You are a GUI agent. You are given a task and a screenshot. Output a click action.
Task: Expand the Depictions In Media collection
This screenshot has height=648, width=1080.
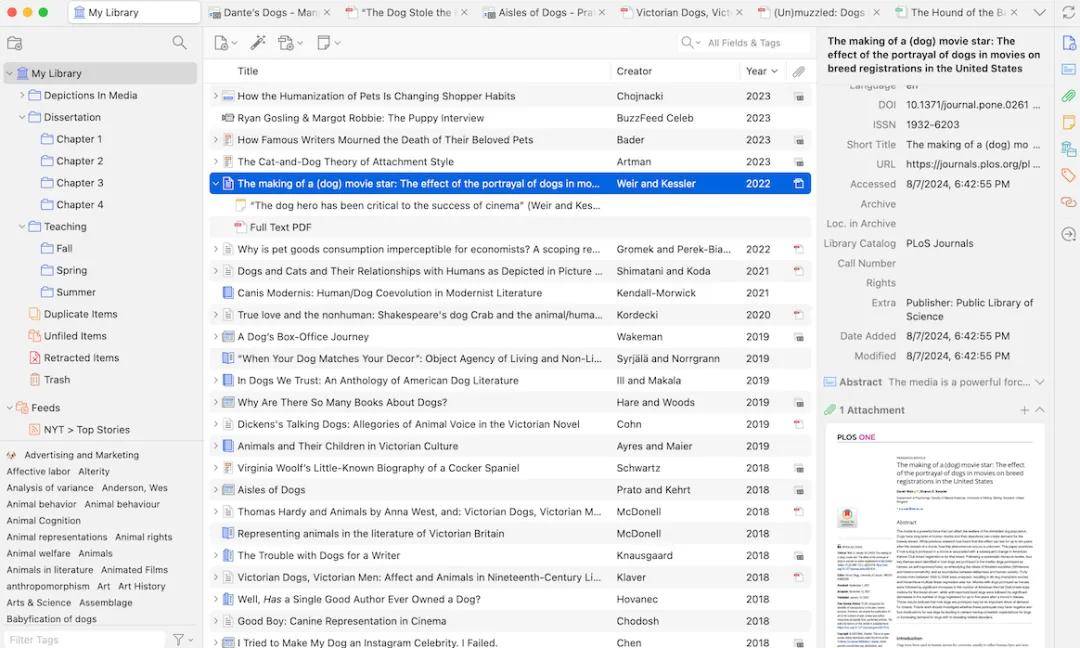22,95
